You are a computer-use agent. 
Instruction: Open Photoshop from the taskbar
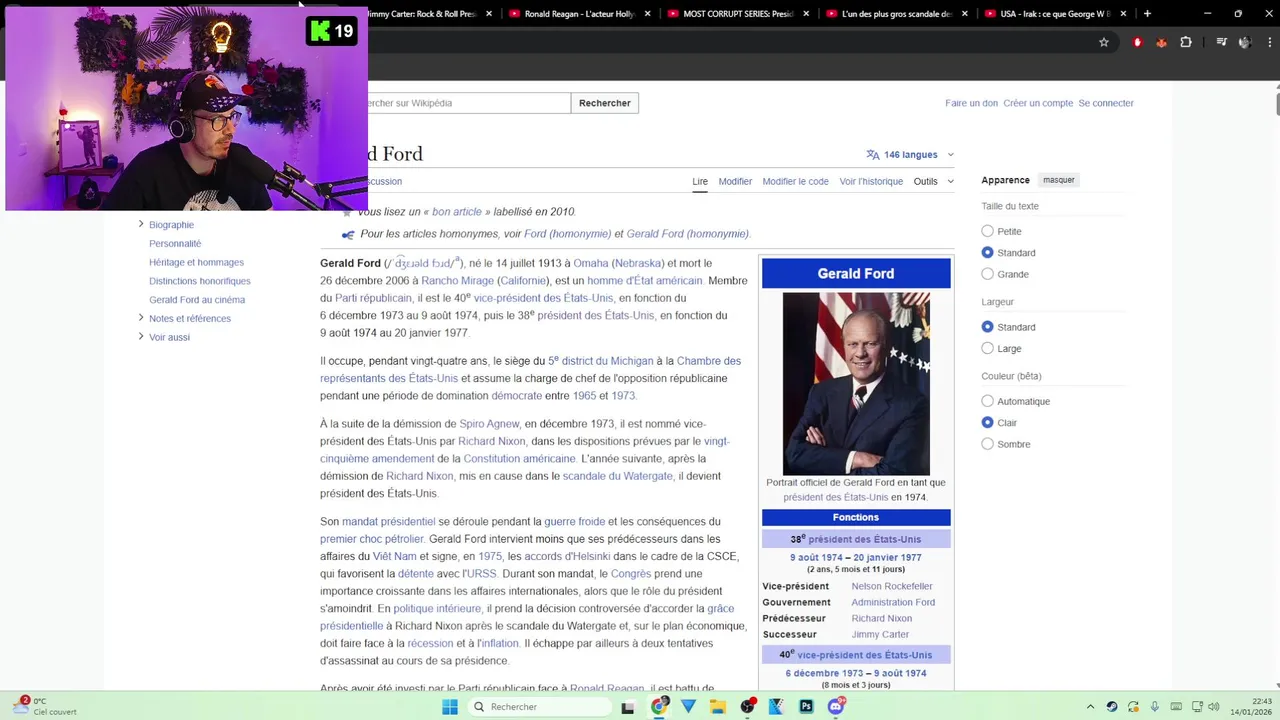(x=806, y=707)
